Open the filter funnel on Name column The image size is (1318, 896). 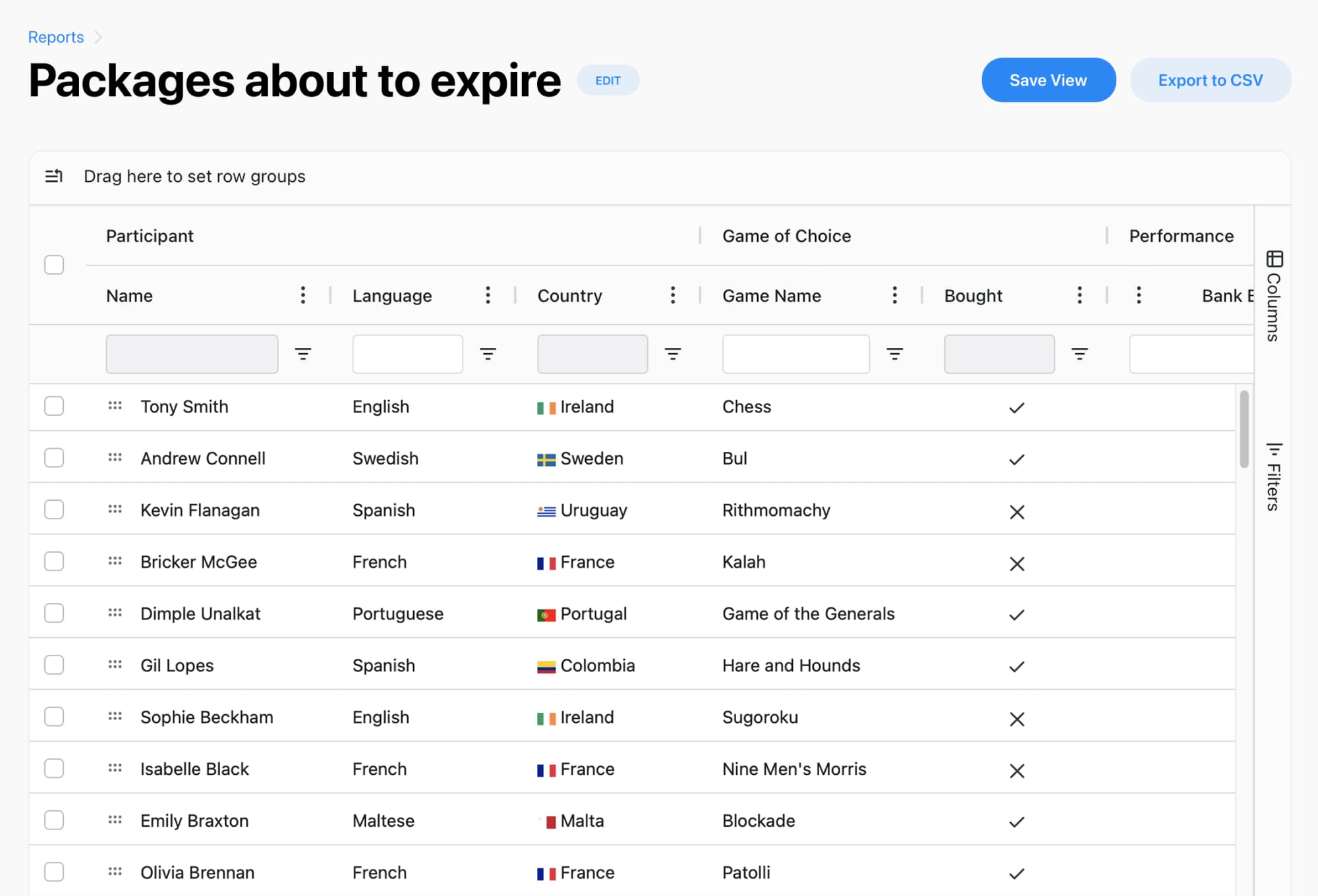[304, 354]
